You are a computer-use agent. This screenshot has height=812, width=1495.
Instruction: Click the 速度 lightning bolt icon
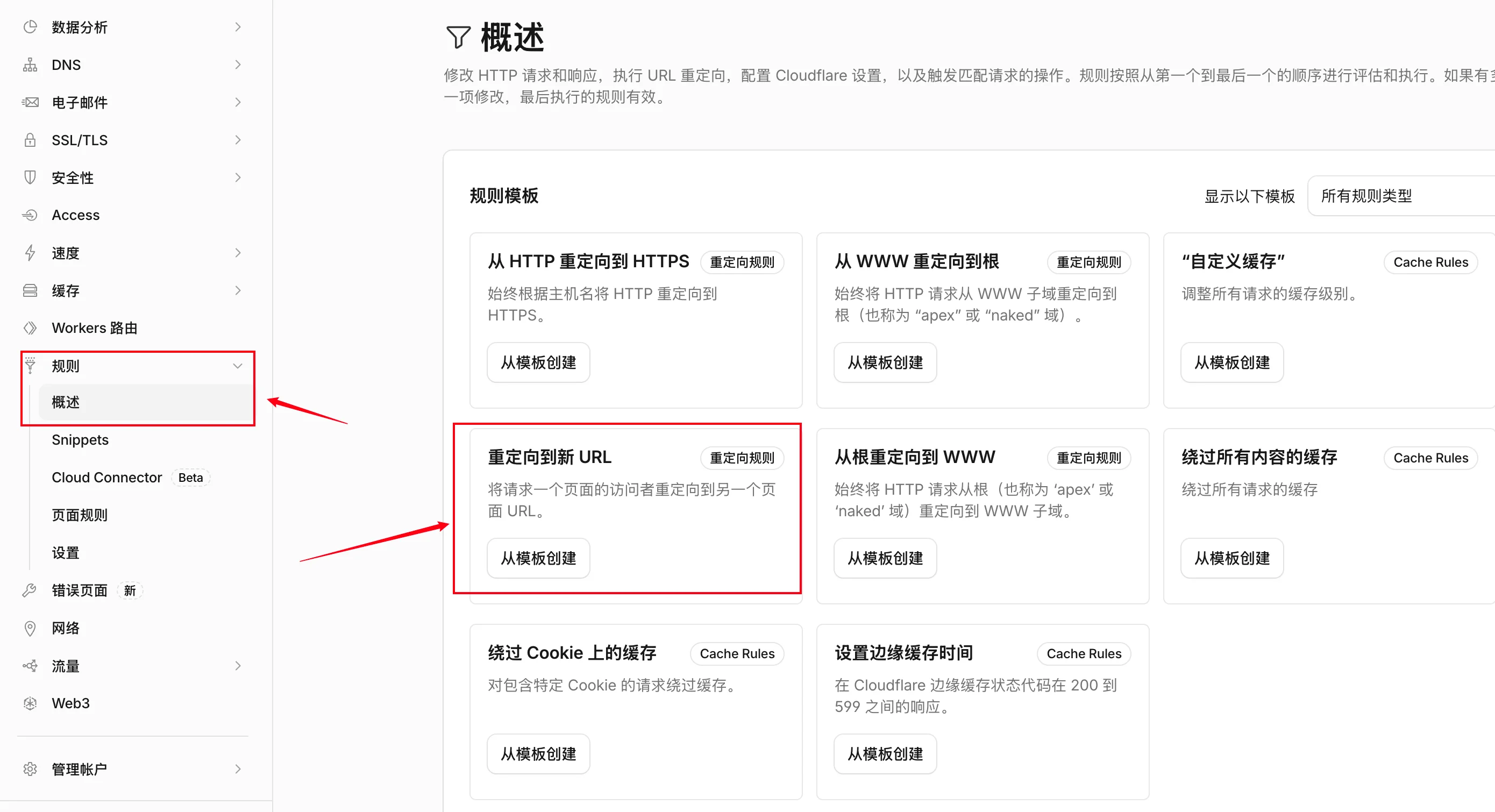click(x=30, y=253)
